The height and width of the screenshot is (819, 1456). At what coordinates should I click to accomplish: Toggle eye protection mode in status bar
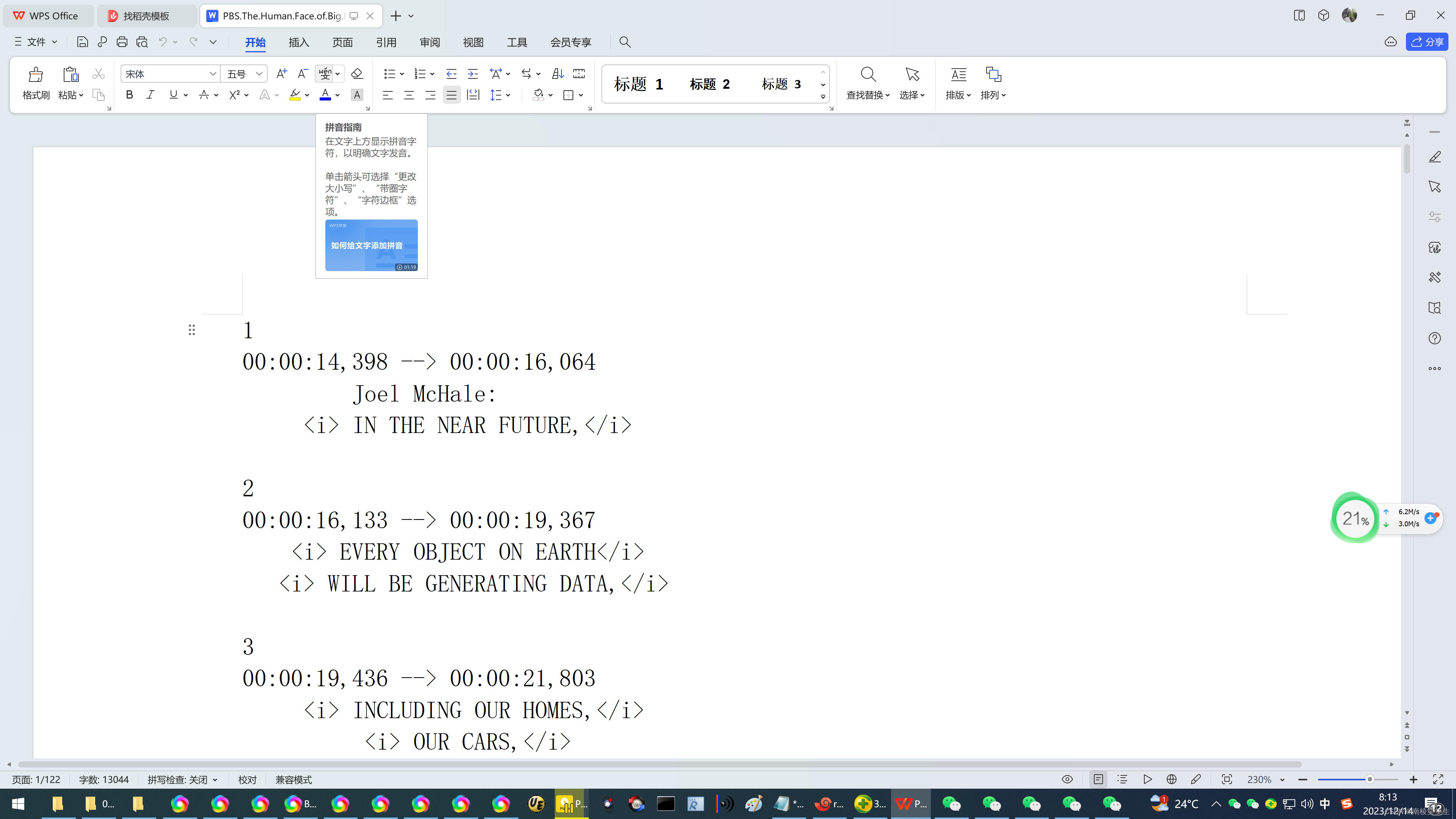tap(1067, 780)
